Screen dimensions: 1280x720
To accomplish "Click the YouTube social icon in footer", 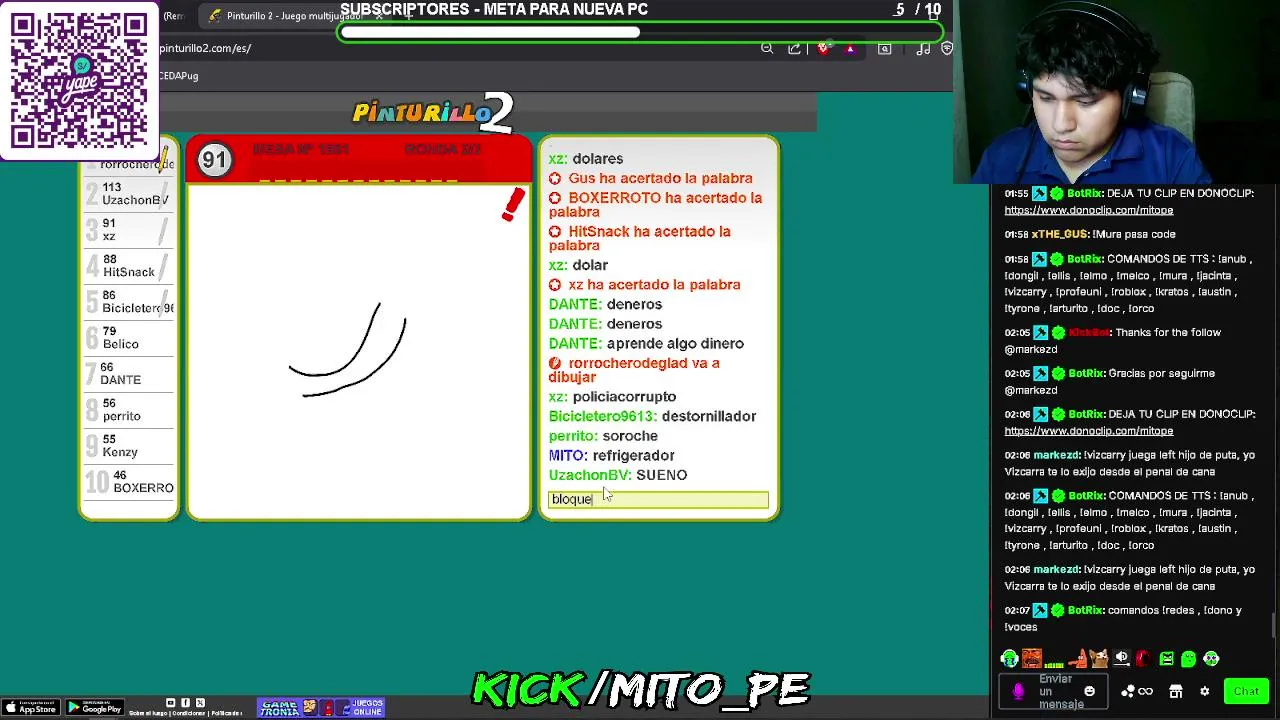I will (x=170, y=703).
